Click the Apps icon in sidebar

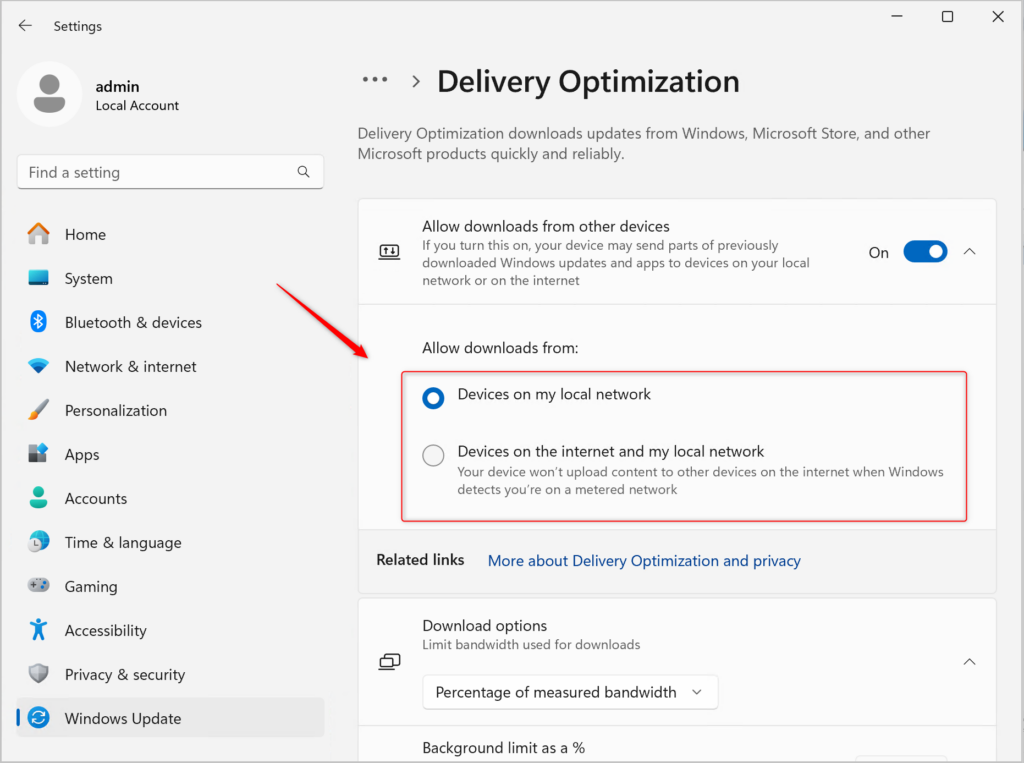(x=39, y=453)
